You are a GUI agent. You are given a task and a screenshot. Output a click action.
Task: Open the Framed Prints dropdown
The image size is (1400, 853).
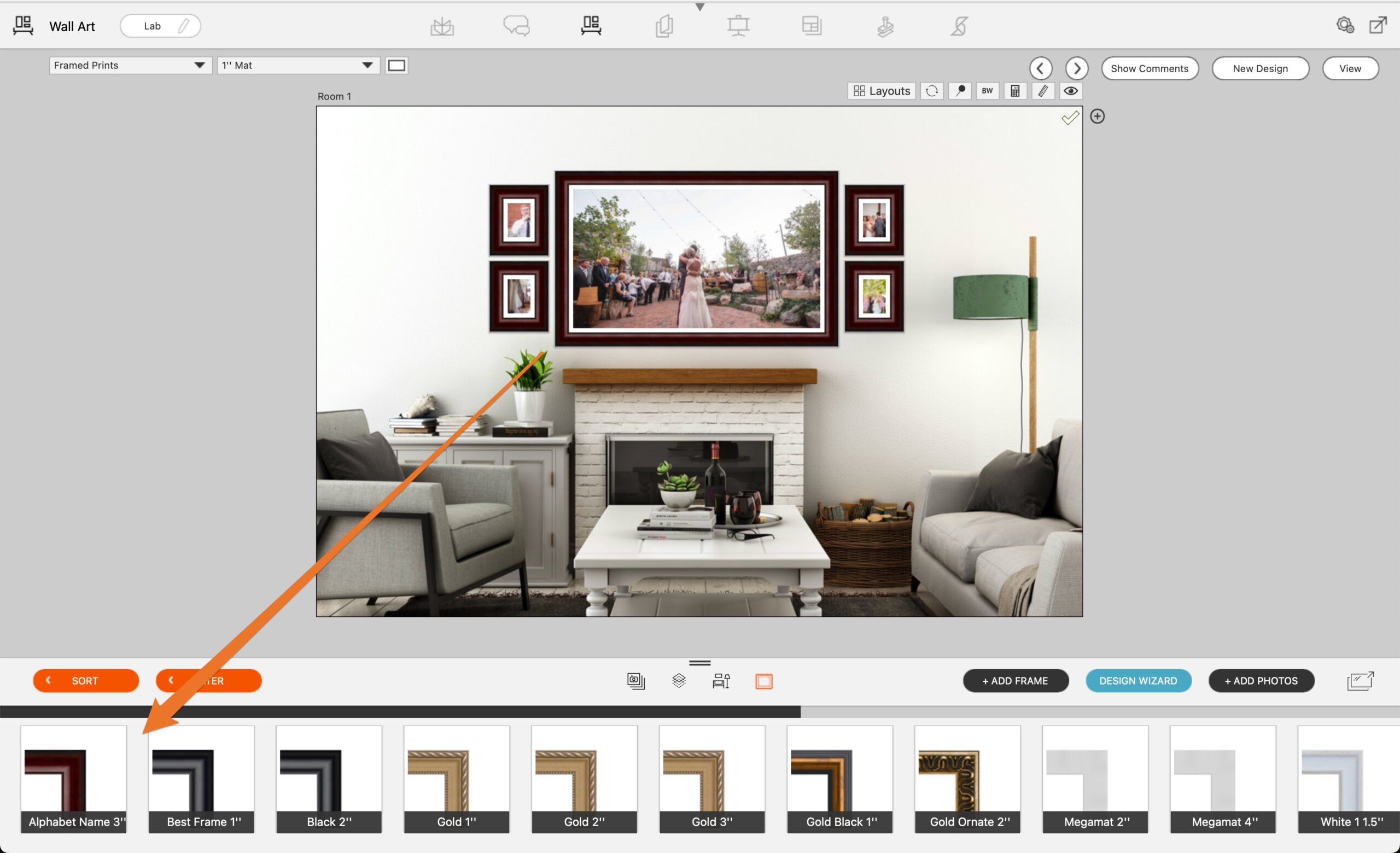tap(130, 65)
